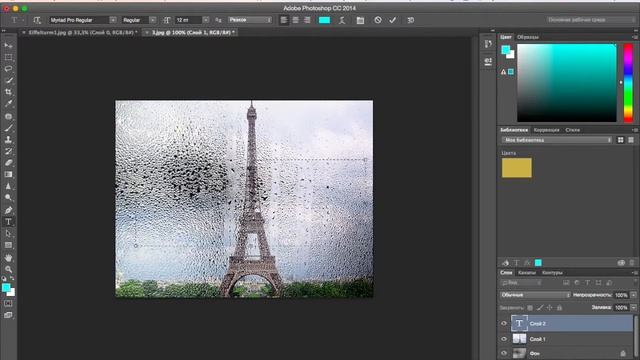
Task: Click inside the color picker field
Action: (x=567, y=83)
